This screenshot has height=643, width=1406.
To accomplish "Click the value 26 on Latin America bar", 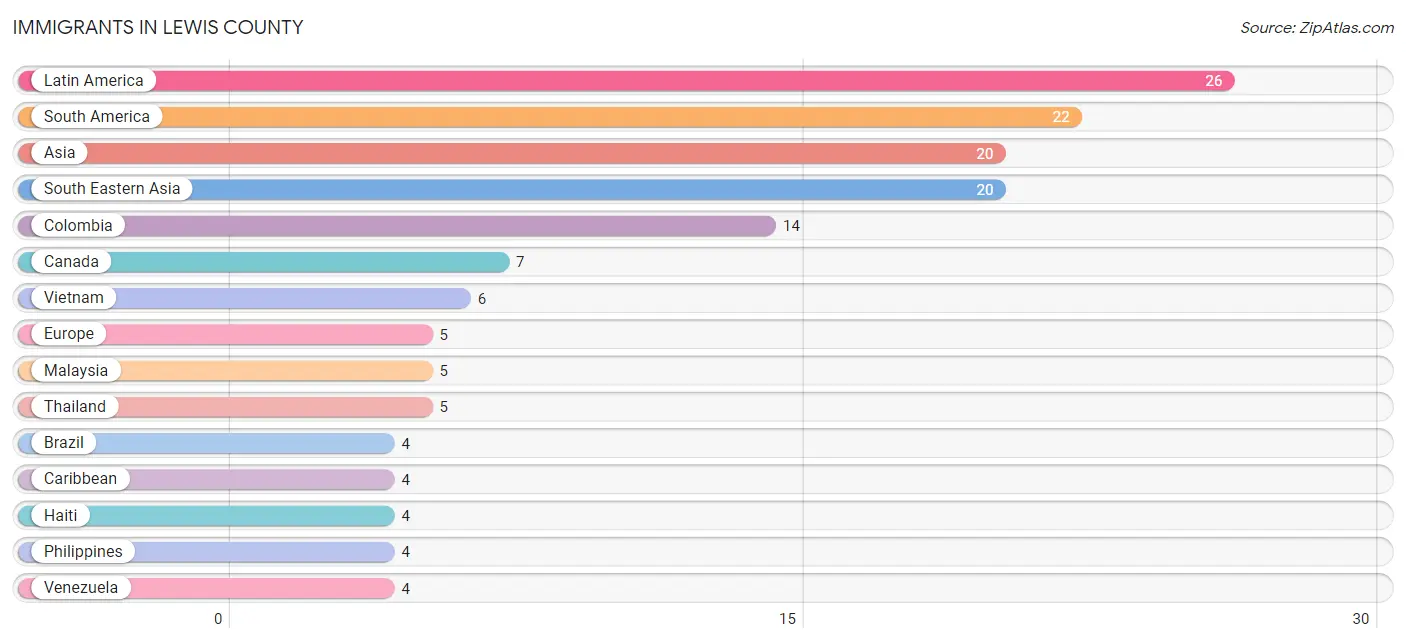I will click(1213, 81).
